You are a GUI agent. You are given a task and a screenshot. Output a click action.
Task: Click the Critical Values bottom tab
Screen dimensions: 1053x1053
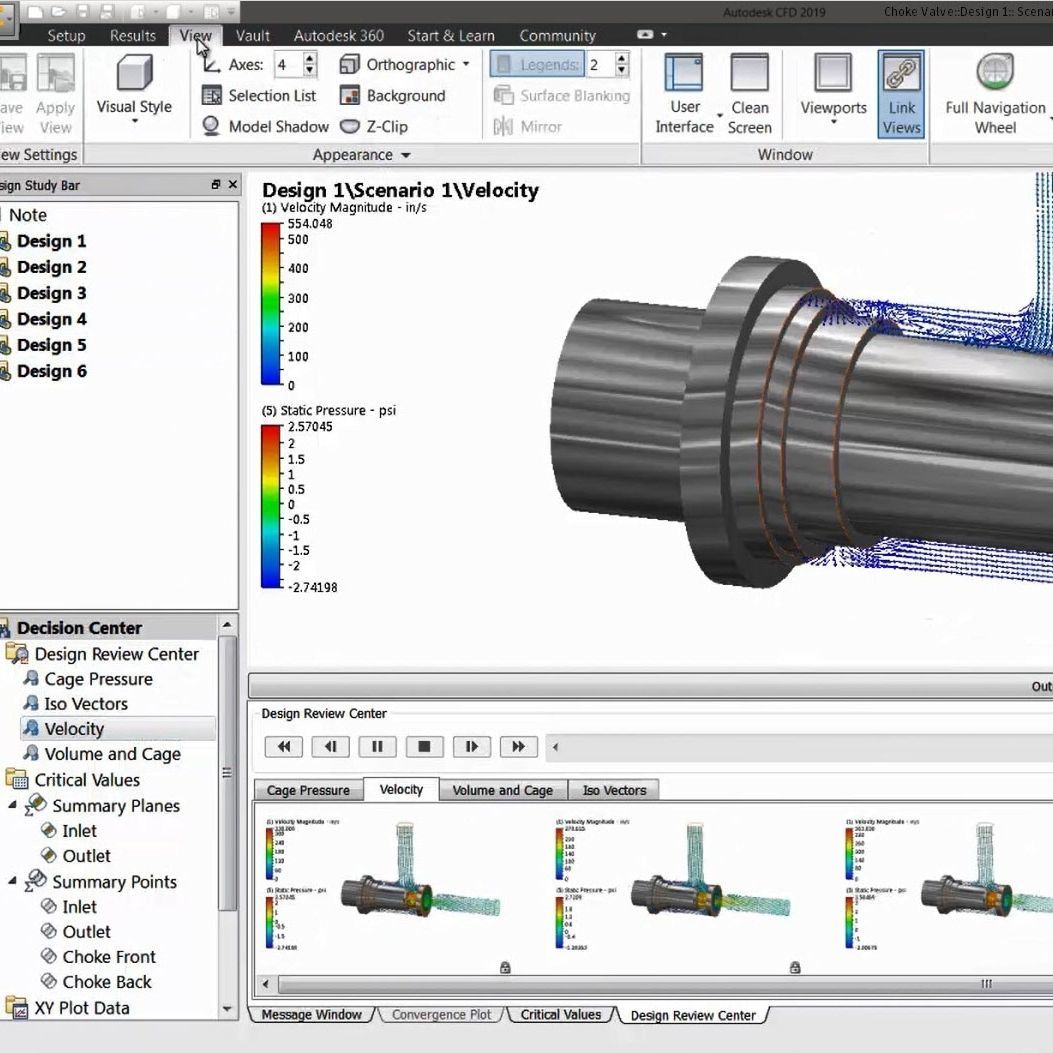(x=560, y=1014)
